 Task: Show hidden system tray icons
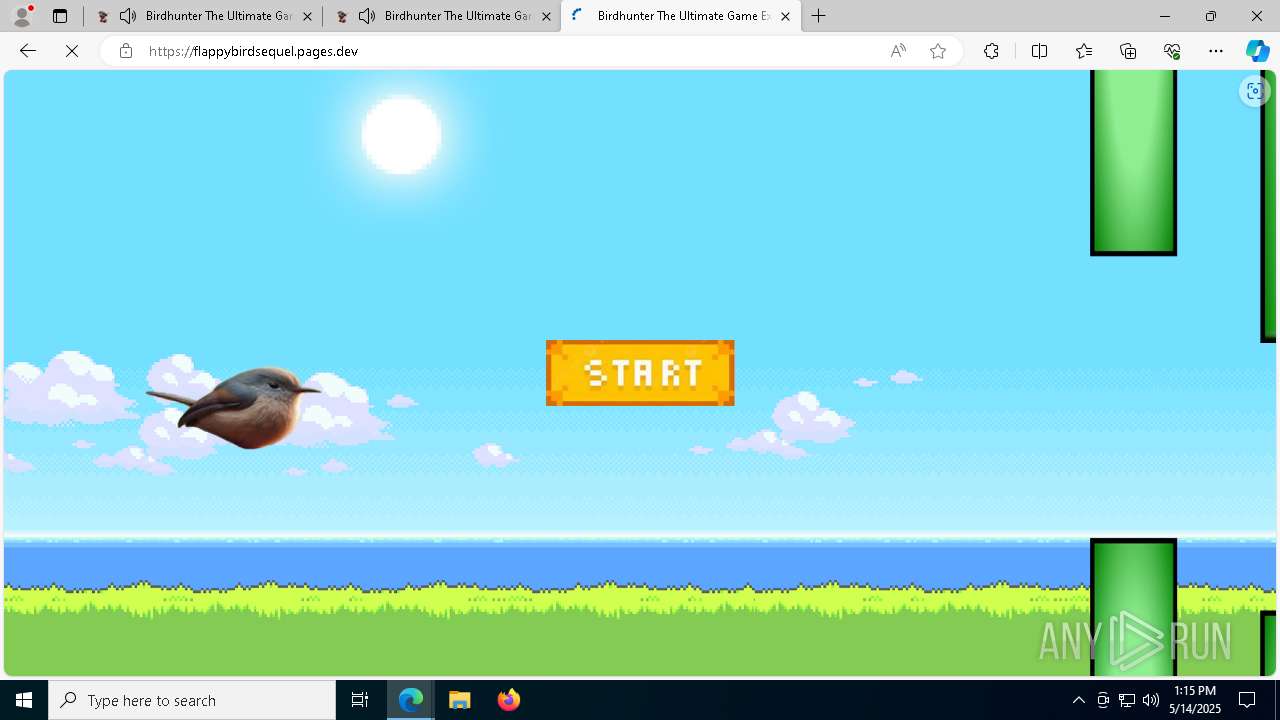(1078, 700)
